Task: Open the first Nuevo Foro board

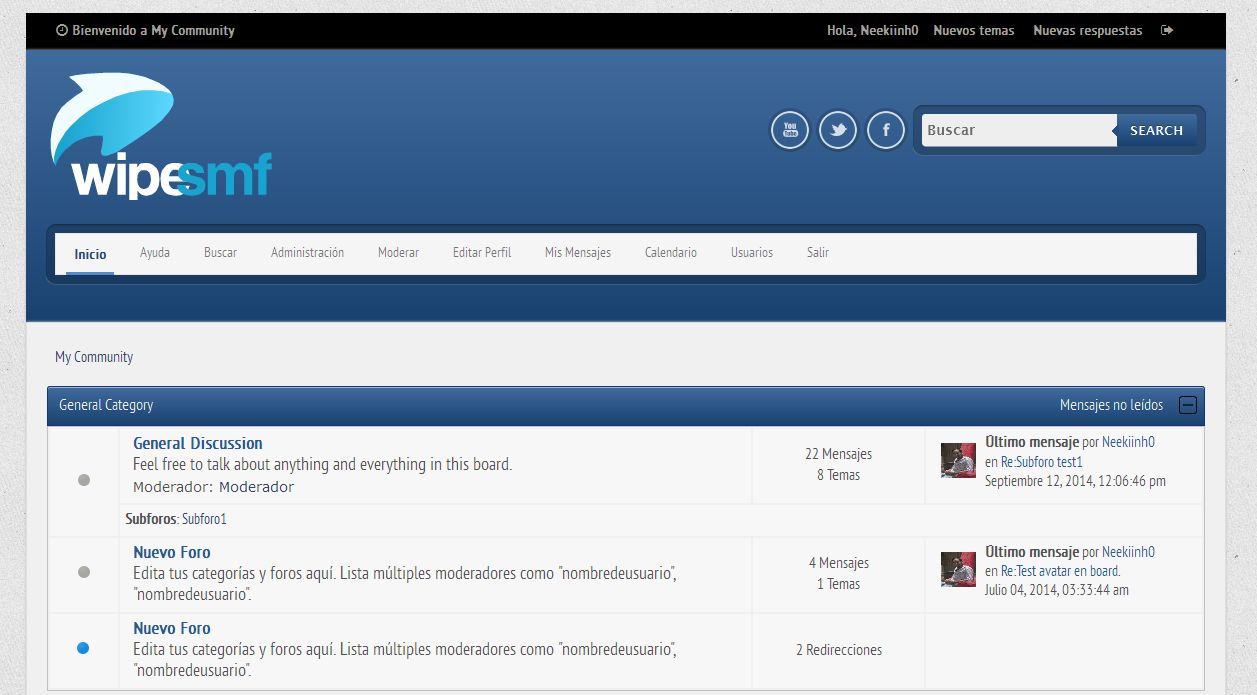Action: point(172,552)
